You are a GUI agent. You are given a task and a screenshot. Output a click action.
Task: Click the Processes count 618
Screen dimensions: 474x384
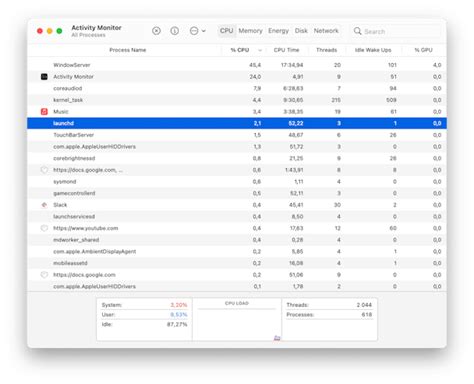pyautogui.click(x=367, y=315)
